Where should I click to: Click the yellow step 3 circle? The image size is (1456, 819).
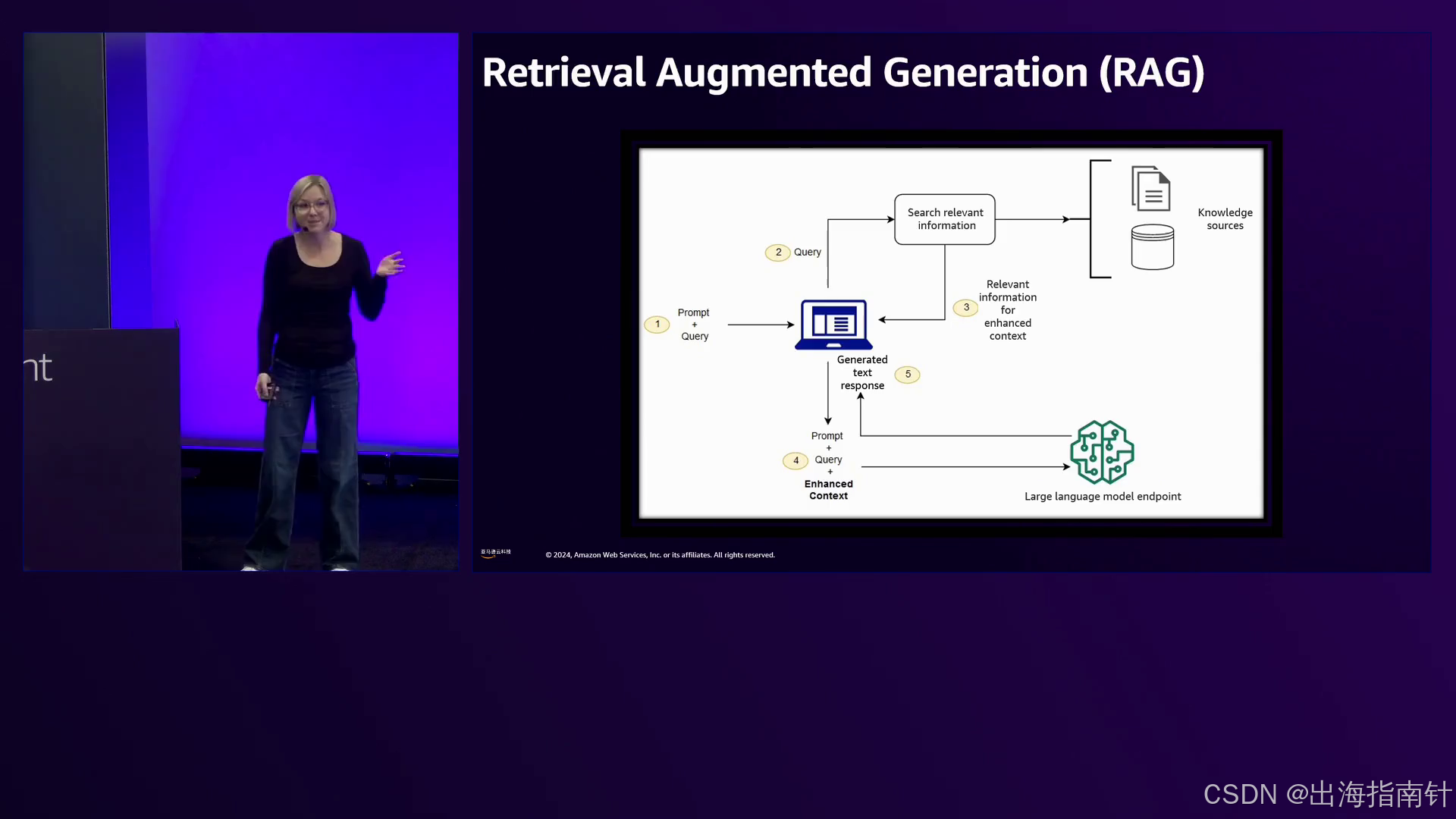click(965, 308)
